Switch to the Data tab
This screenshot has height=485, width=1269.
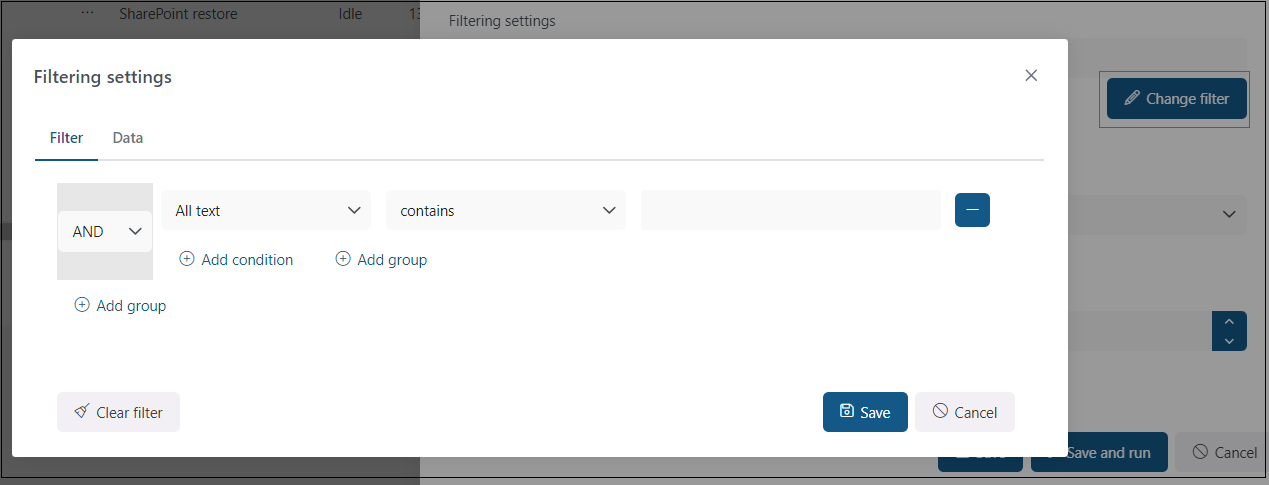[x=128, y=138]
